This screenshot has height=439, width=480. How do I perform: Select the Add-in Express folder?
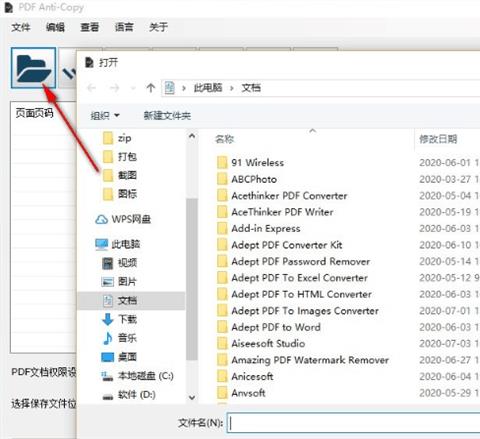[x=259, y=229]
